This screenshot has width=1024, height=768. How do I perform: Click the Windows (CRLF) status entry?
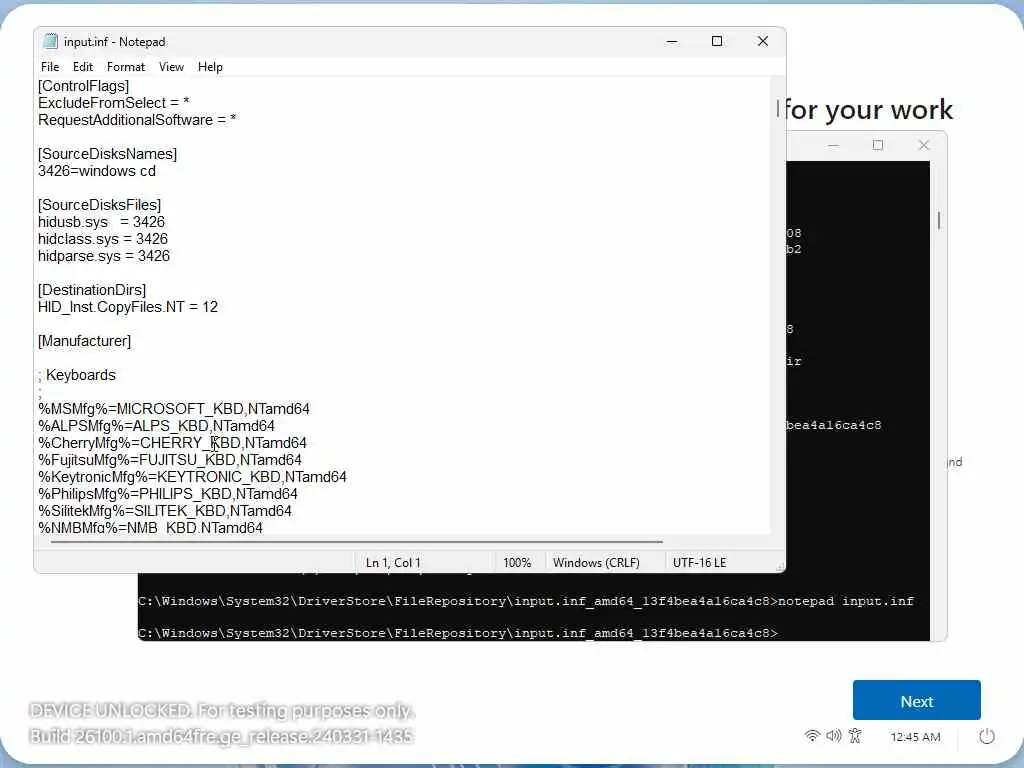(x=596, y=562)
